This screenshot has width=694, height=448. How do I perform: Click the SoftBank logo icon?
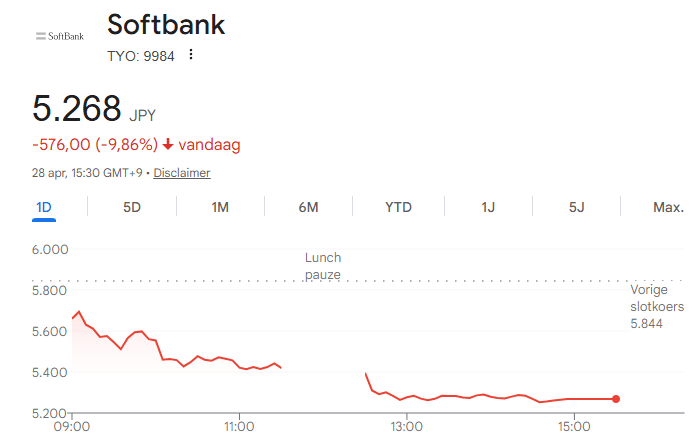click(60, 37)
